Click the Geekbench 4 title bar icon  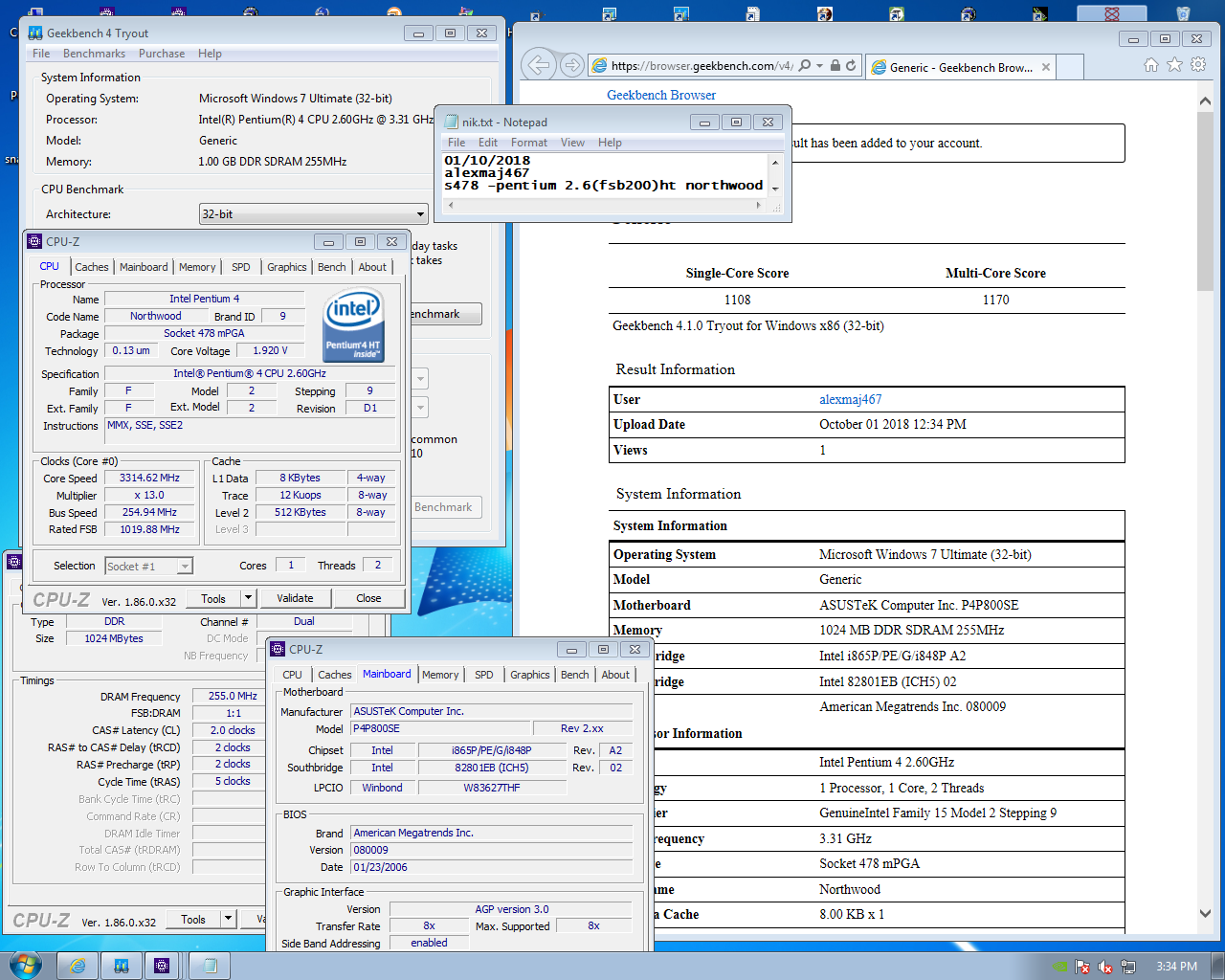35,33
